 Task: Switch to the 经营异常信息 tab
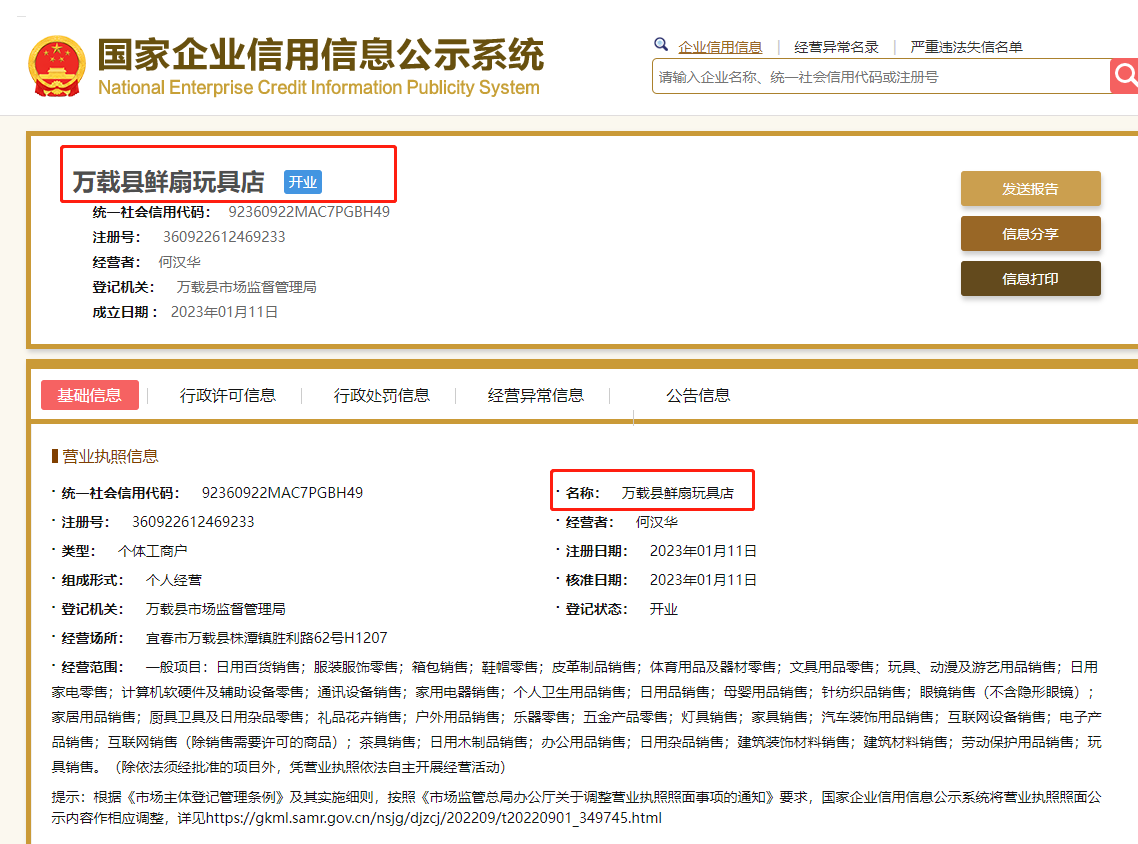(x=536, y=395)
